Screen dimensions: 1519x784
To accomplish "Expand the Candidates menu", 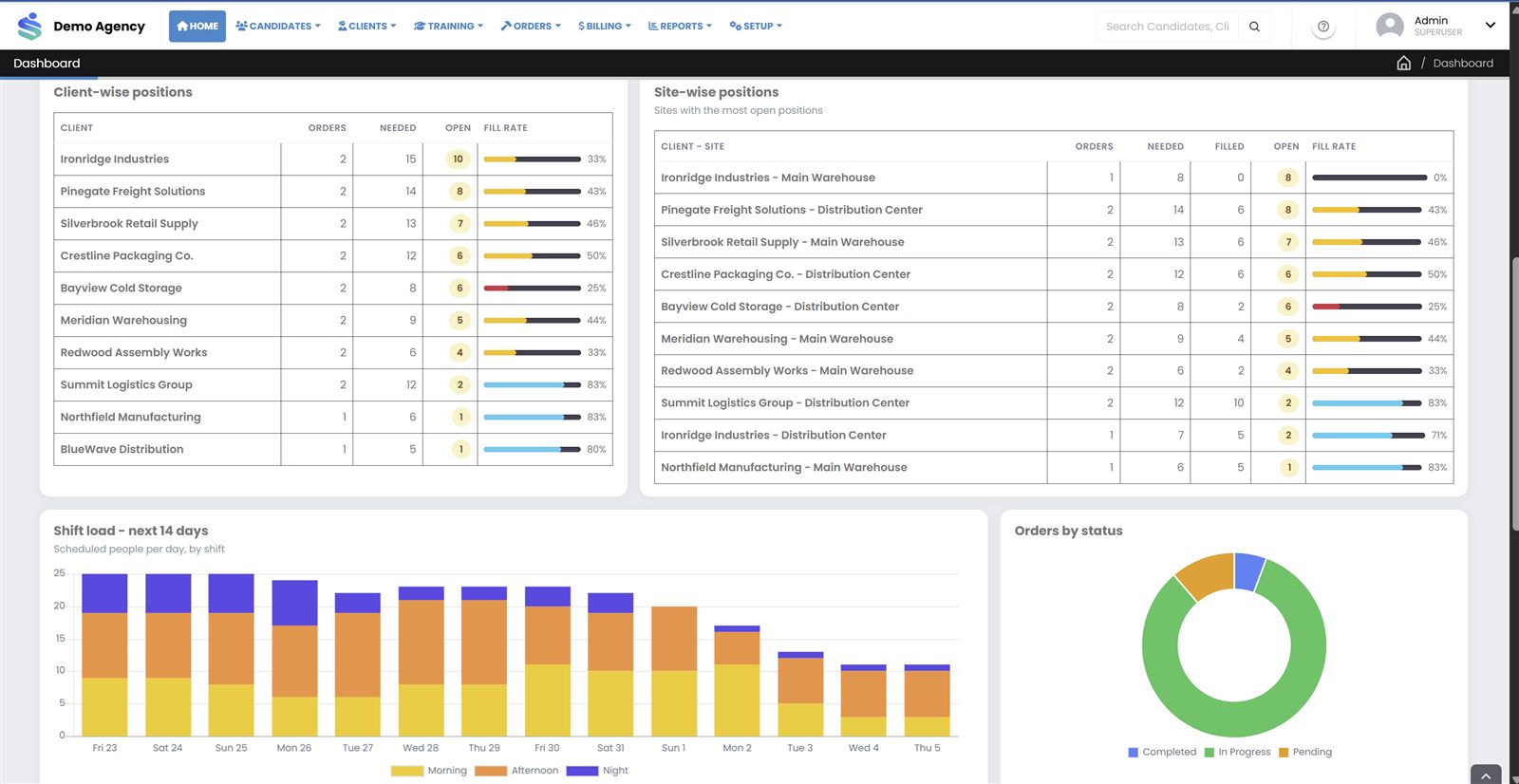I will [278, 27].
